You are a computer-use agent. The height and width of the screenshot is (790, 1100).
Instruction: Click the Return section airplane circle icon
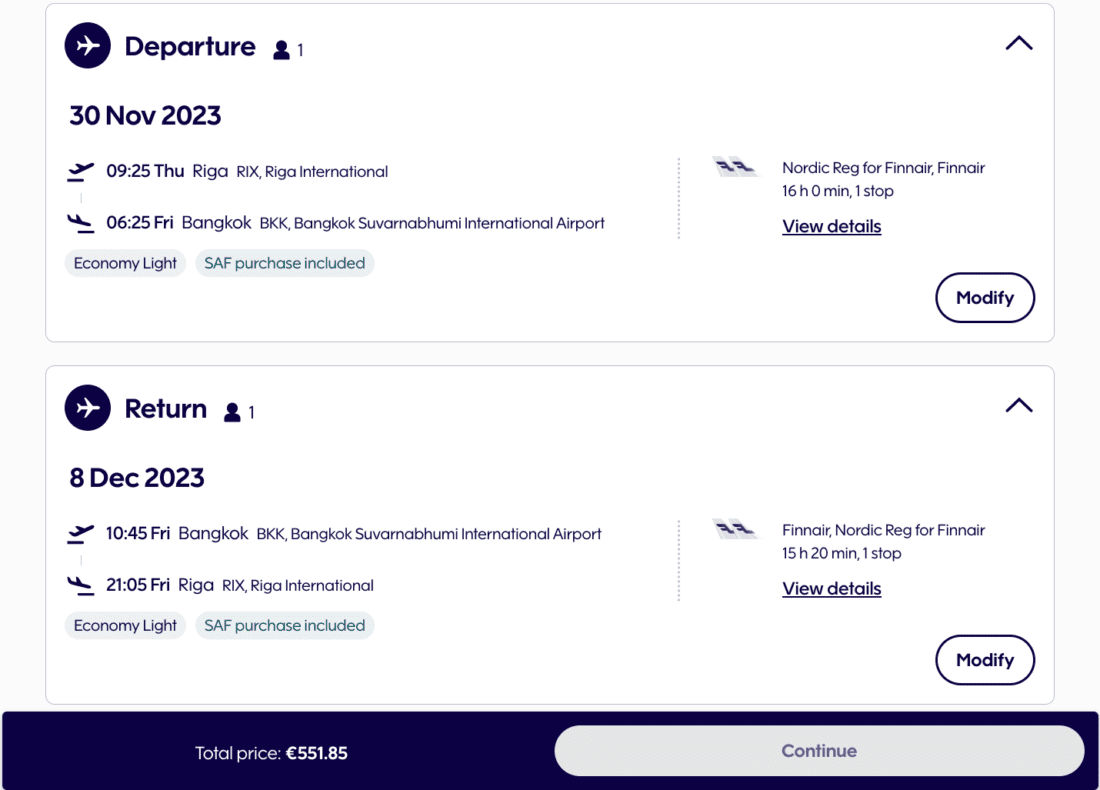[88, 408]
